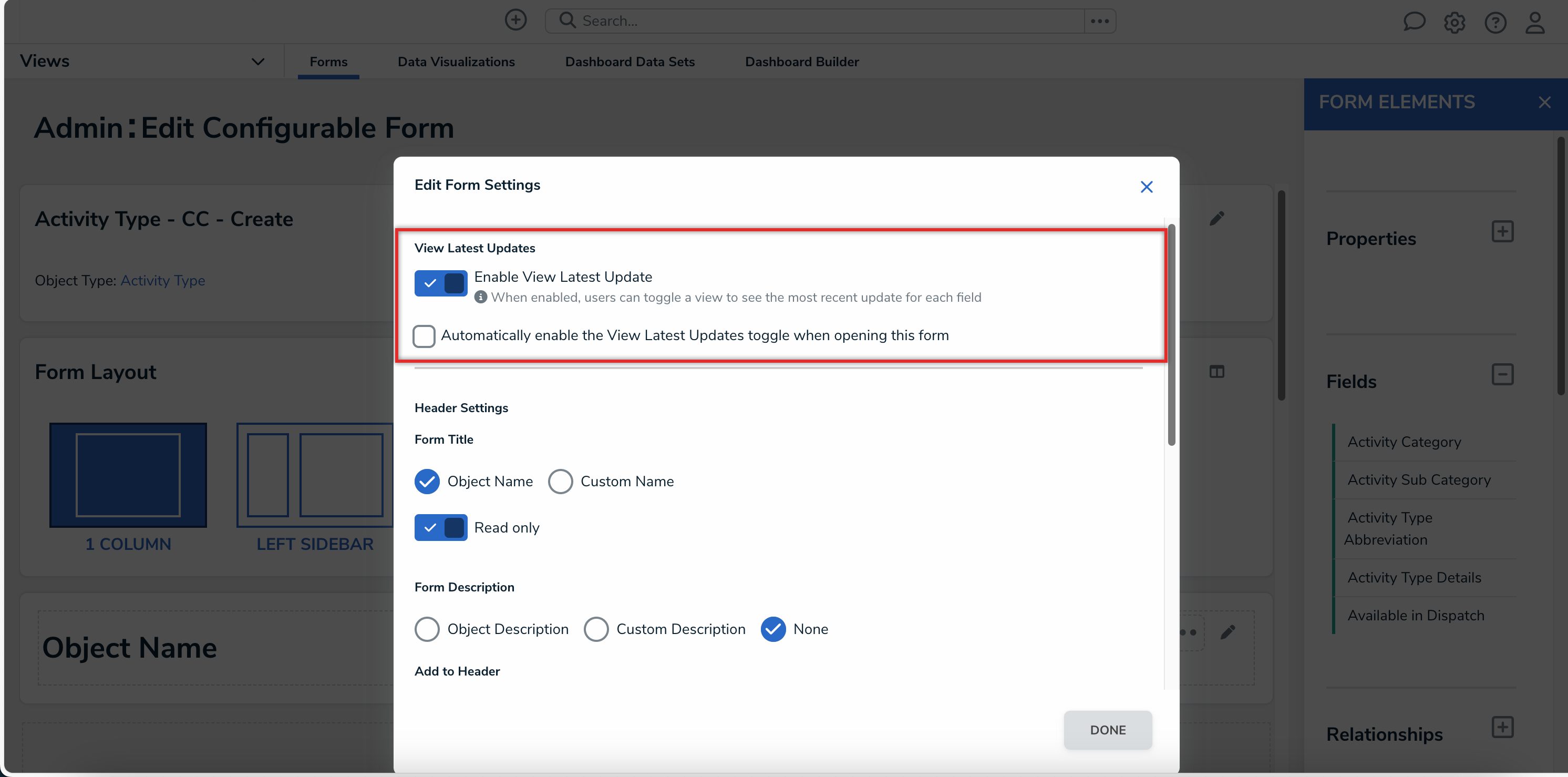The width and height of the screenshot is (1568, 777).
Task: Click the search bar ellipsis options icon
Action: 1099,21
